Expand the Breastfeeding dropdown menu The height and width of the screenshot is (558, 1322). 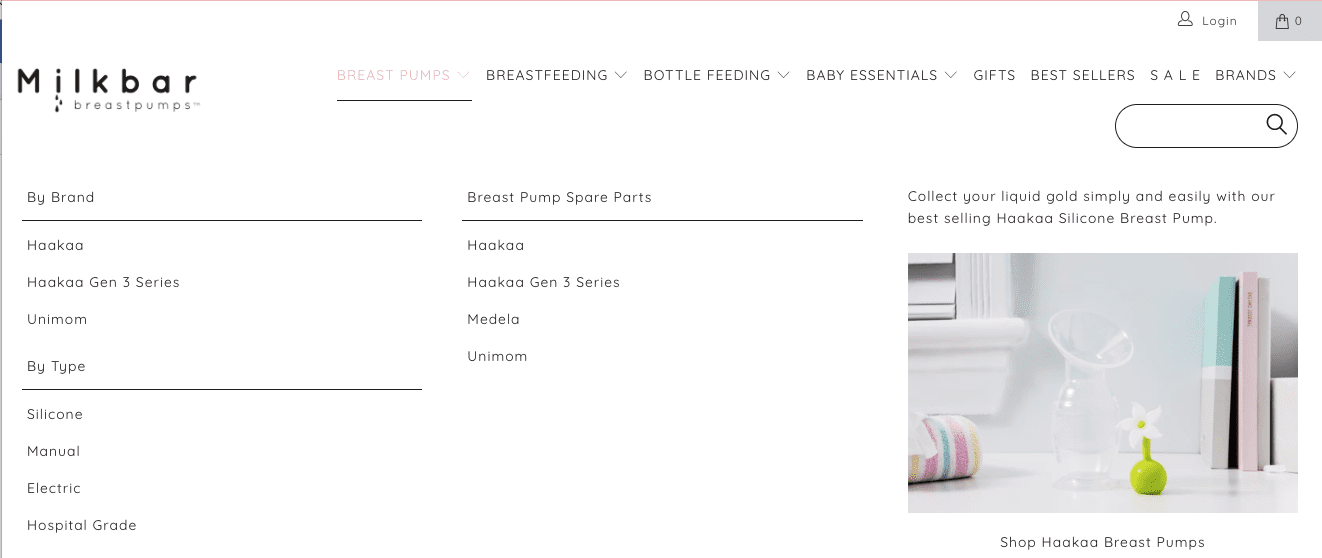(x=556, y=75)
